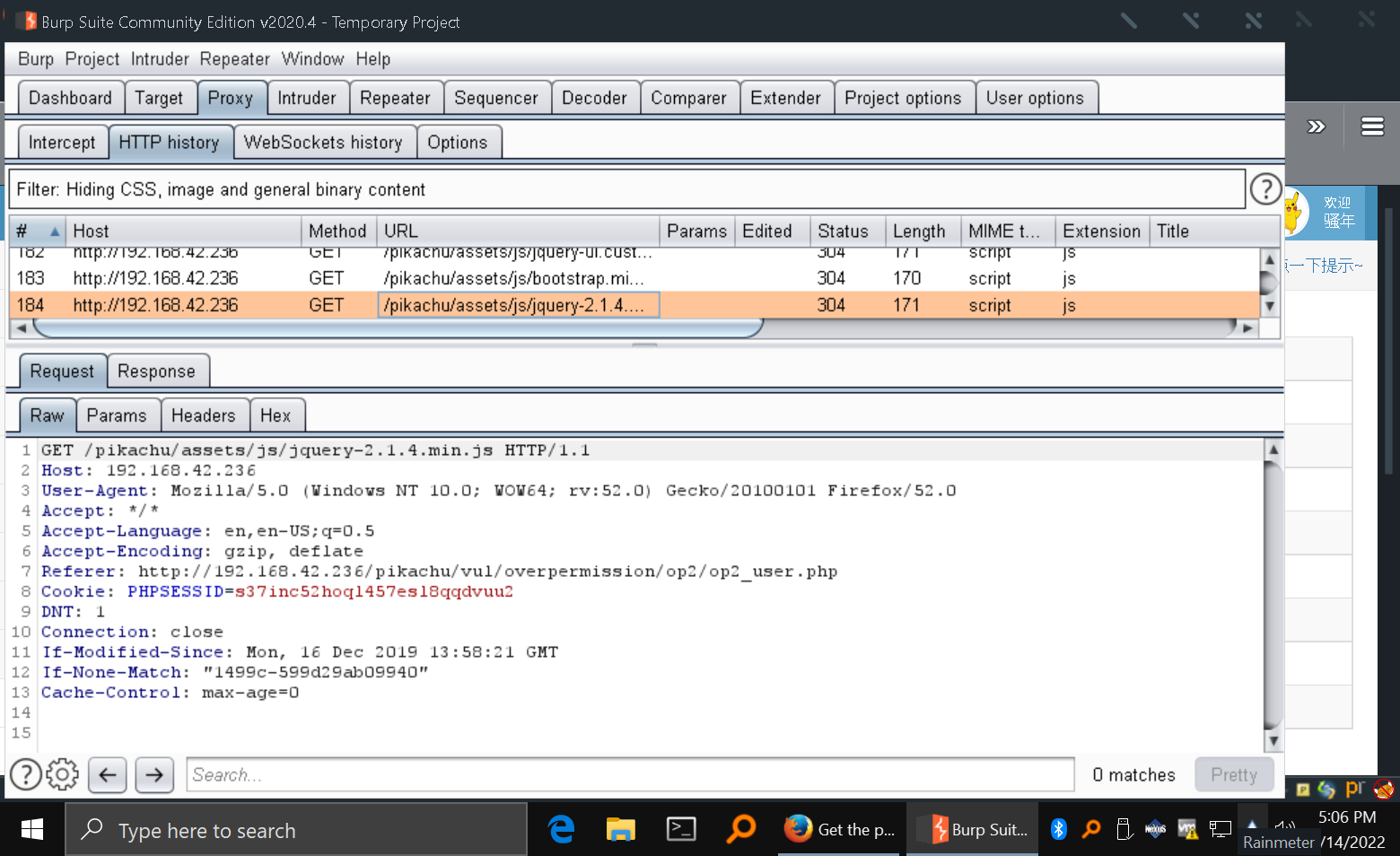Show hidden tray icons arrow
The height and width of the screenshot is (856, 1400).
pyautogui.click(x=1252, y=824)
